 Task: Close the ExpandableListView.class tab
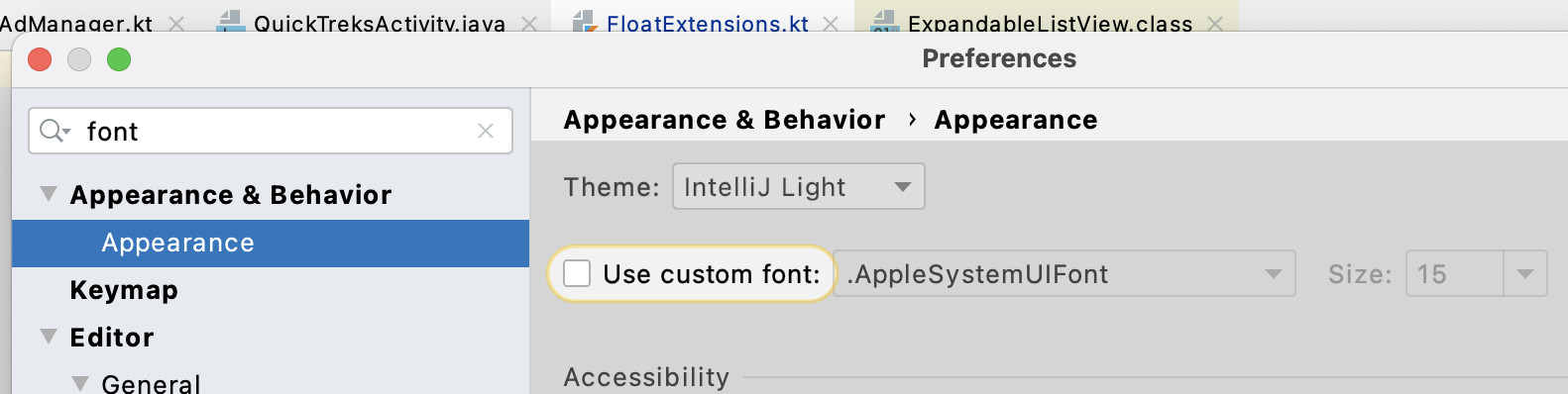tap(1215, 23)
